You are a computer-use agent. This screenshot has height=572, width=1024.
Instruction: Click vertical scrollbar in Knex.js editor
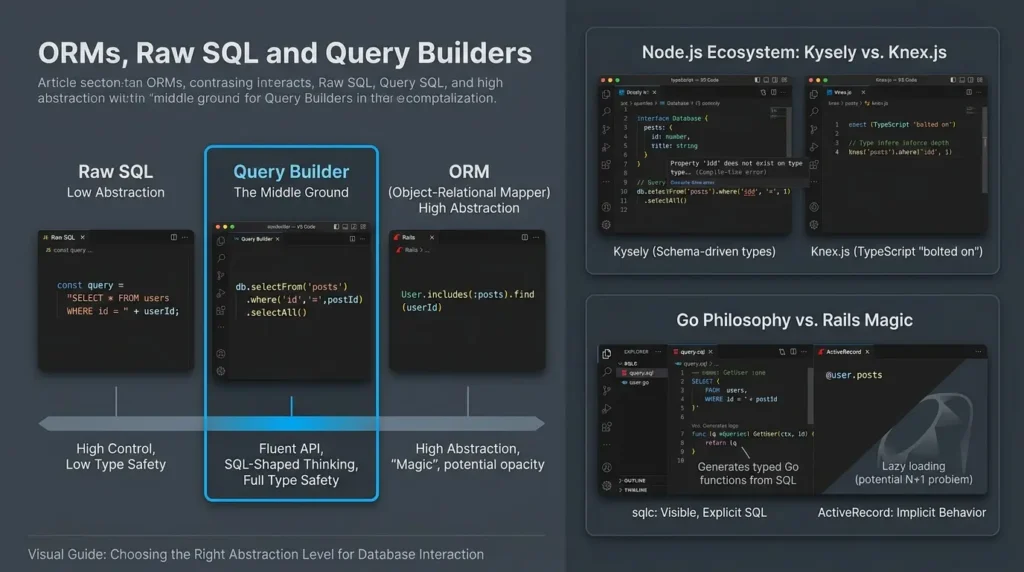(984, 150)
